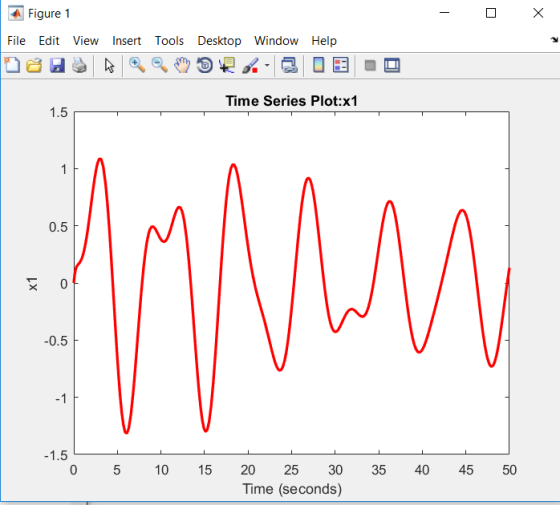Click the dock figure arrow at menu bar's end
560x505 pixels.
(x=554, y=40)
